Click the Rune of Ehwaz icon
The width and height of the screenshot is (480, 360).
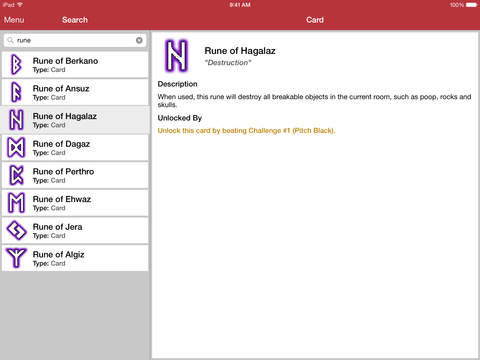[x=16, y=203]
